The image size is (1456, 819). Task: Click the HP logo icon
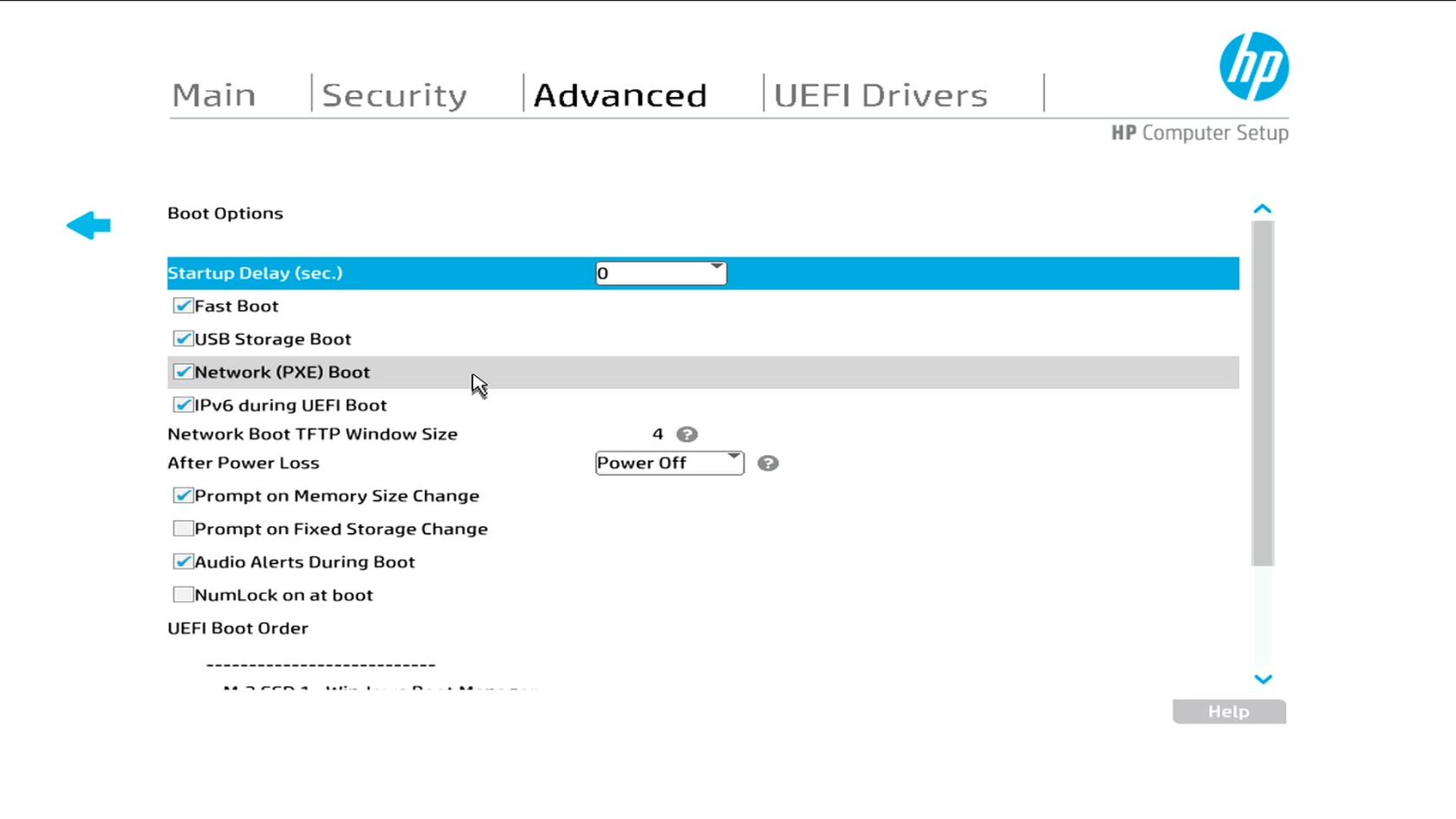tap(1253, 67)
